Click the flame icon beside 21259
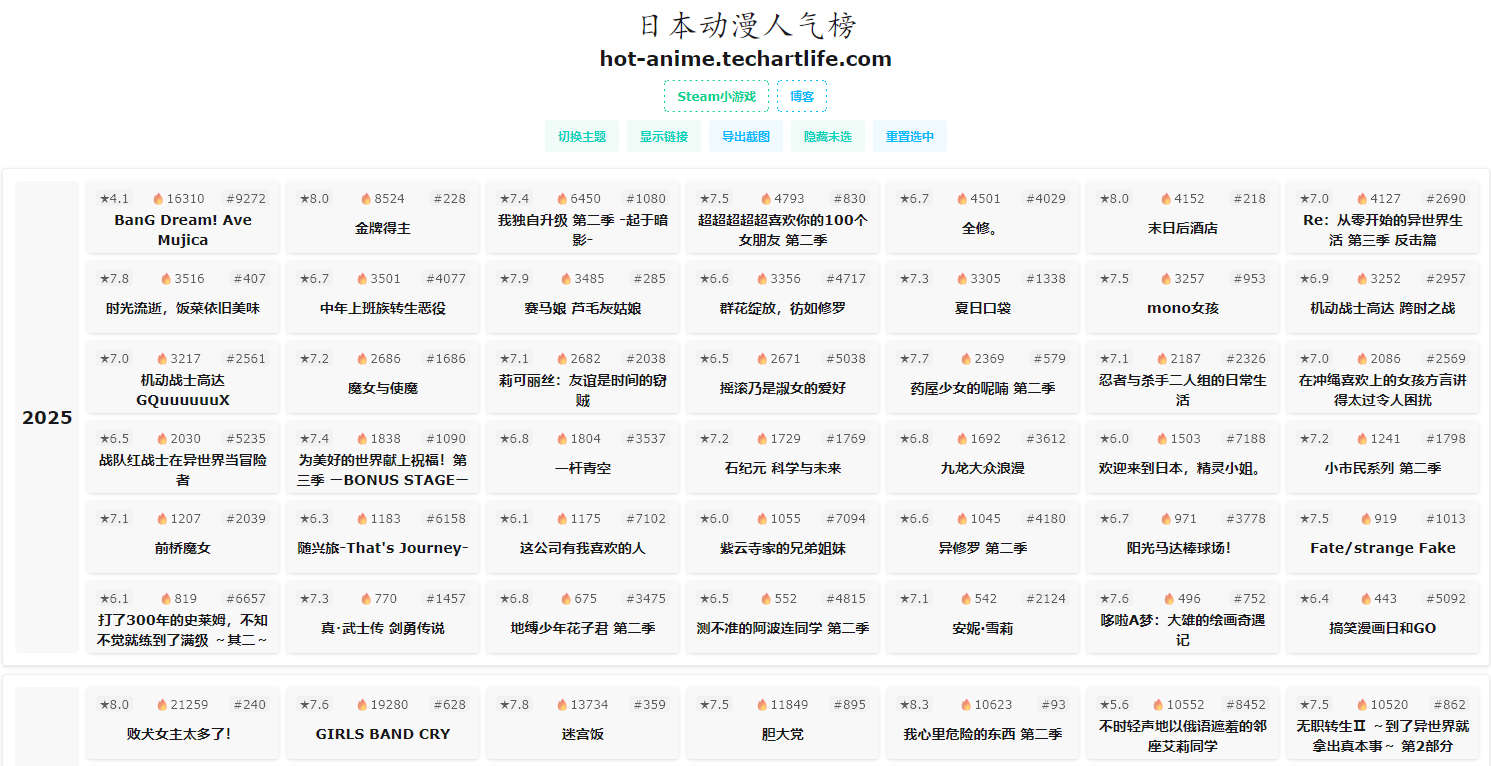This screenshot has width=1491, height=766. 162,705
